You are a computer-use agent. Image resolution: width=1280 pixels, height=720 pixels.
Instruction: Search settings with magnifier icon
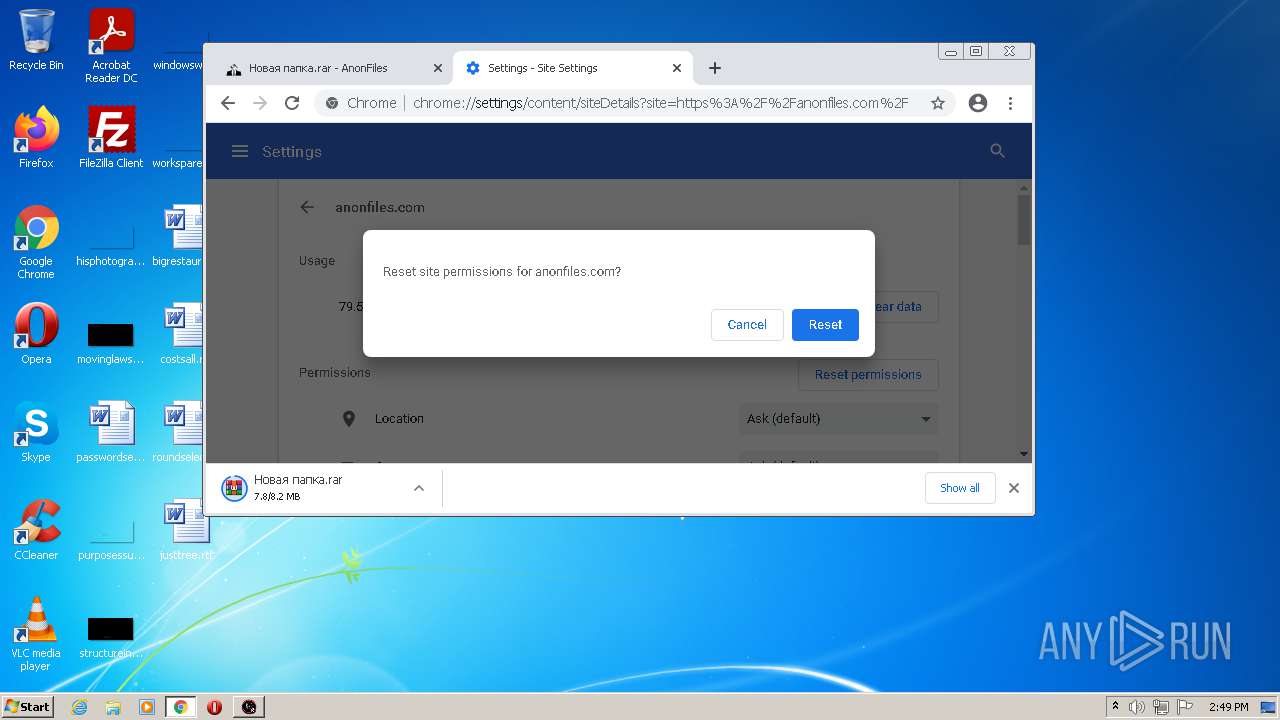(997, 151)
